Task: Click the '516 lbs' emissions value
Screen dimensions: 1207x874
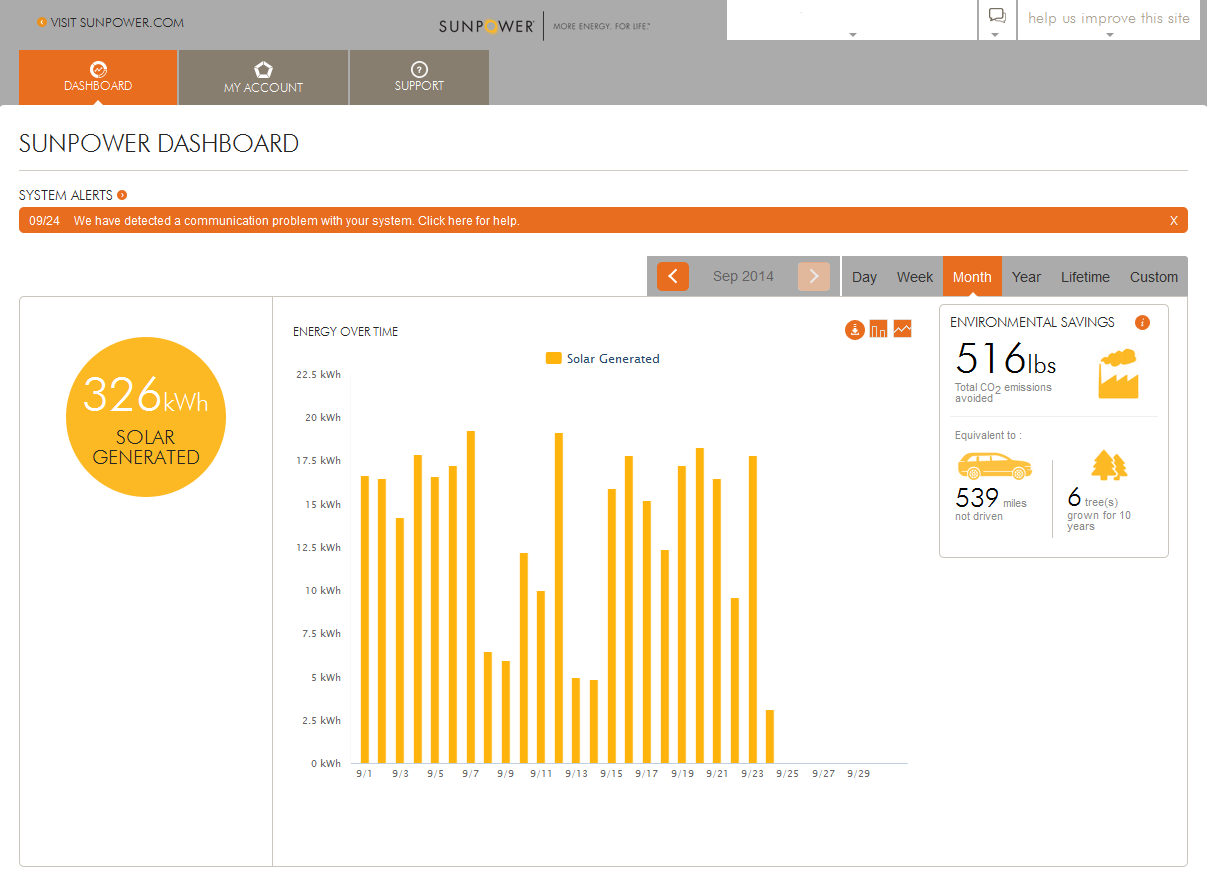Action: tap(1005, 359)
